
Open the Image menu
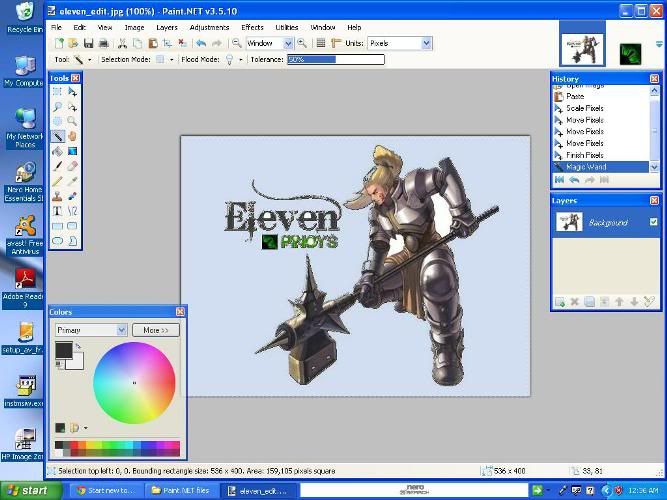(134, 27)
